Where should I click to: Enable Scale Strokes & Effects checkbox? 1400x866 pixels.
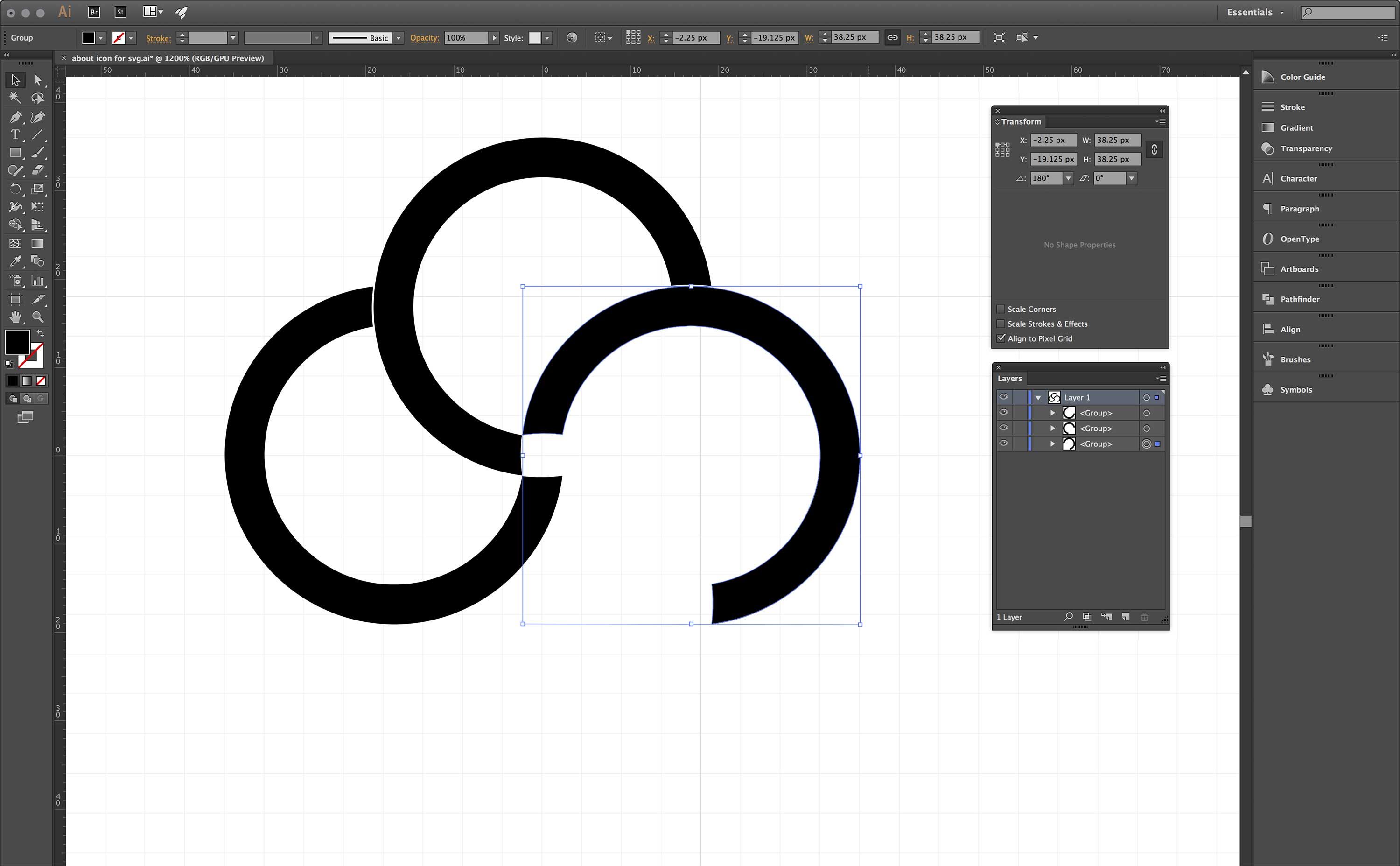point(1001,324)
